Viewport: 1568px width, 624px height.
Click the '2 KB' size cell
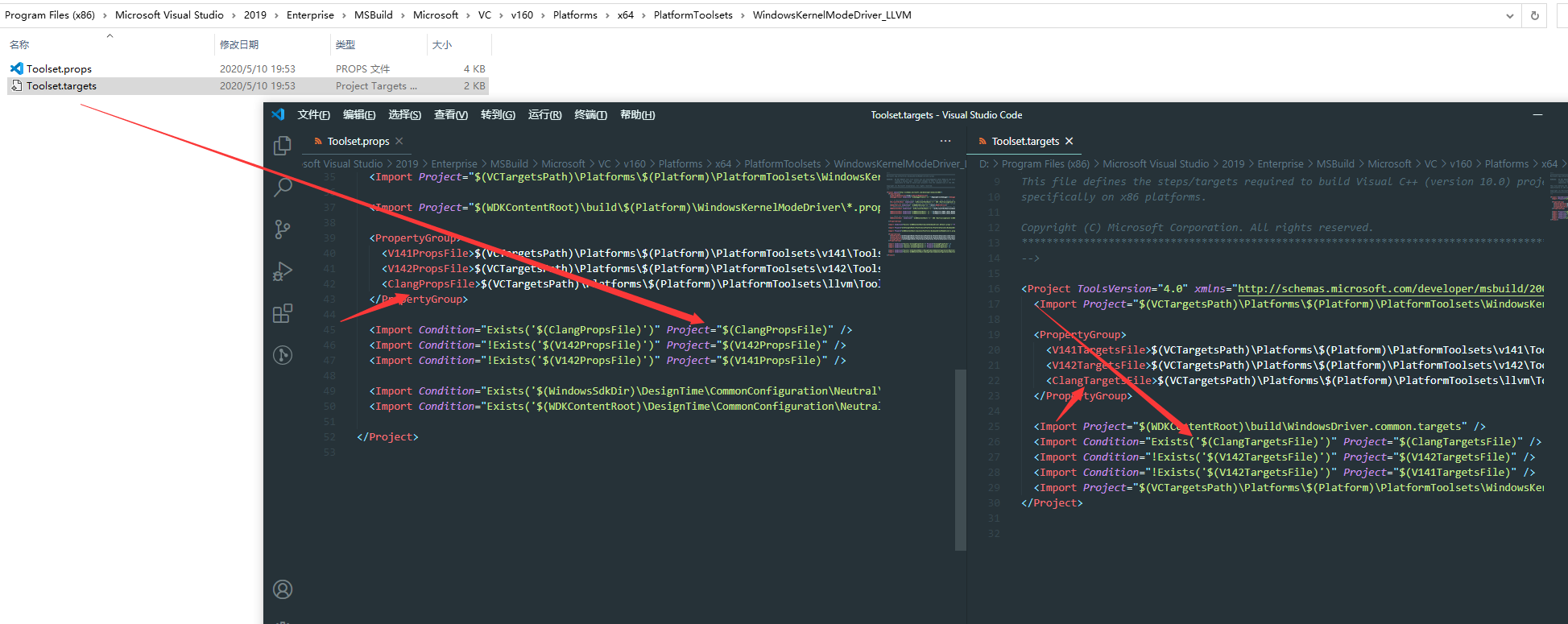(474, 86)
